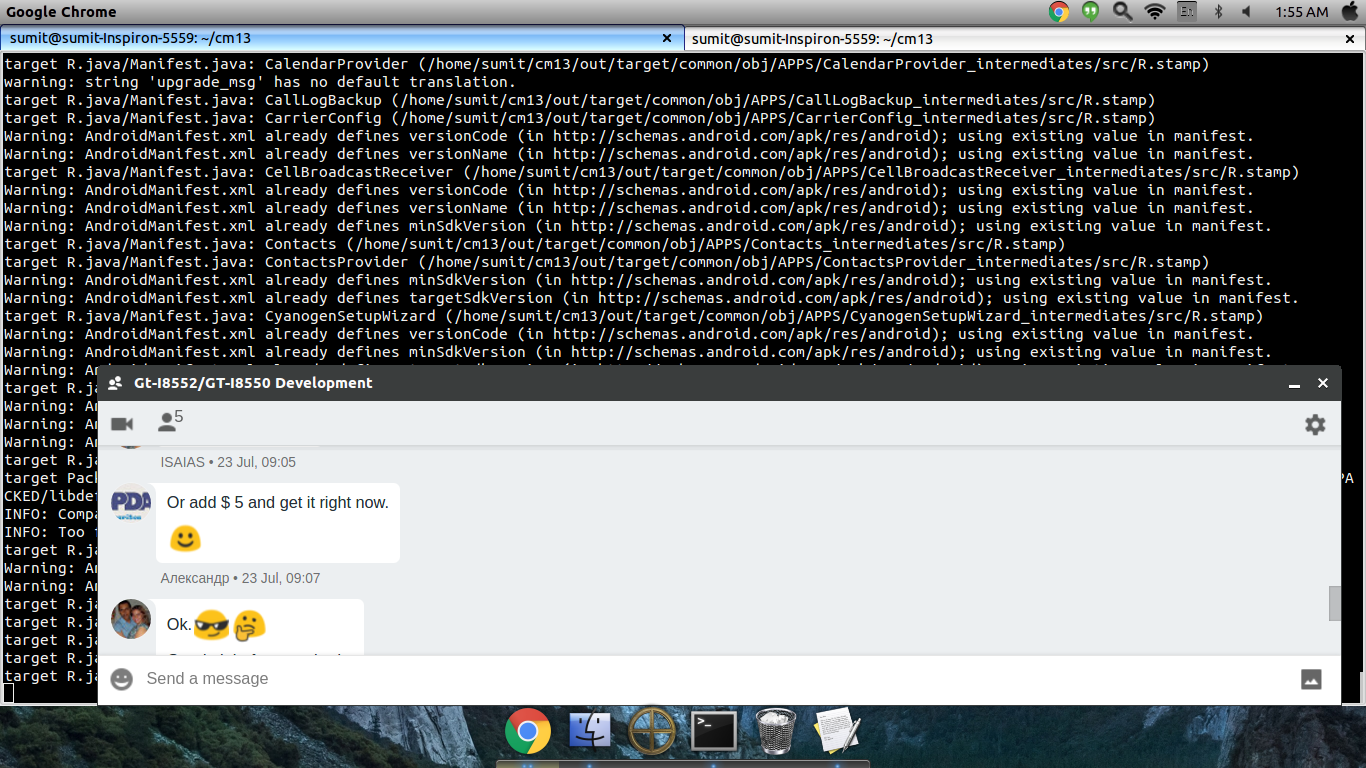Click the 1:55 AM clock
This screenshot has height=768, width=1366.
tap(1302, 12)
